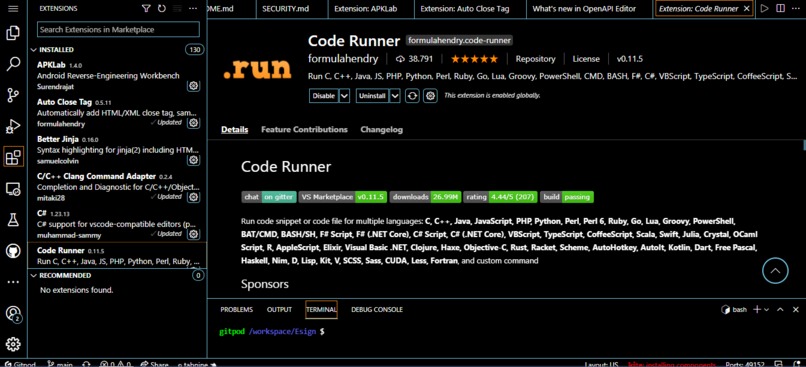Select the Feature Contributions tab
This screenshot has height=367, width=806.
[304, 130]
